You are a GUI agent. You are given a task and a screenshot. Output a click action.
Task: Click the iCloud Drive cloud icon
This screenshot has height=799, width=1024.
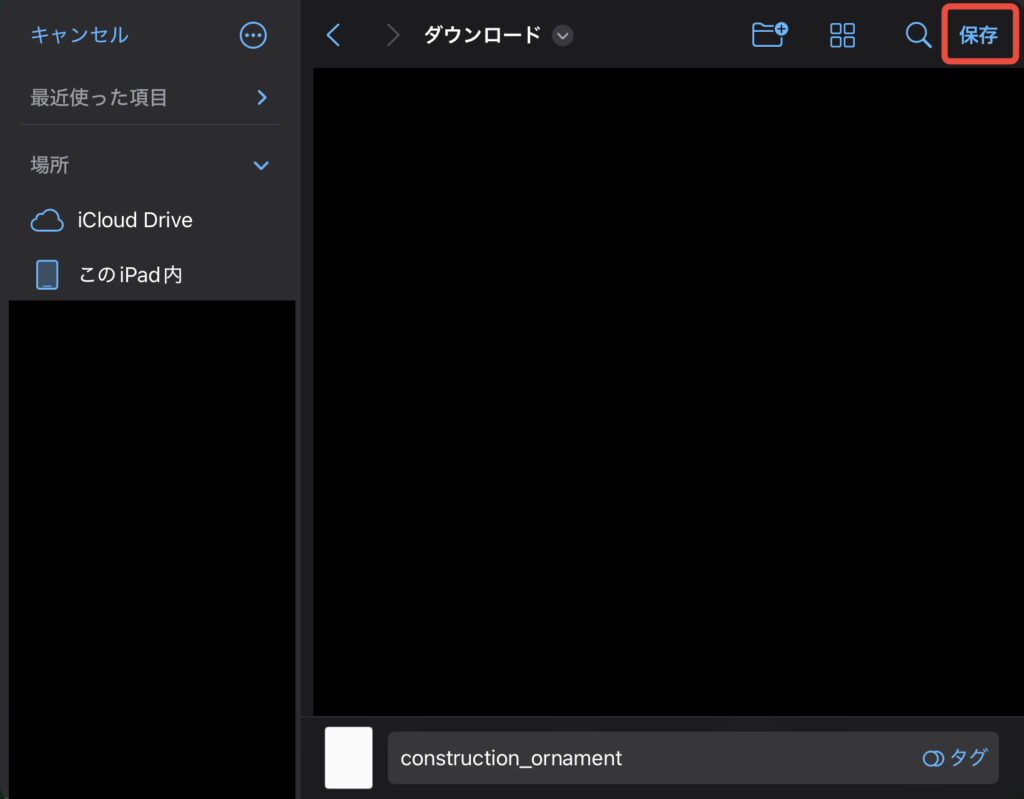coord(47,221)
